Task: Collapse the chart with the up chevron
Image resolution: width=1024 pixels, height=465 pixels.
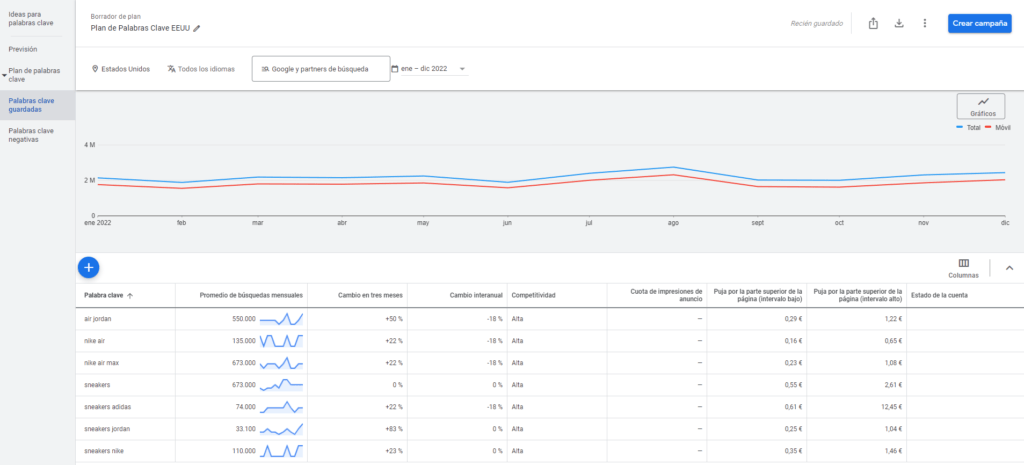Action: coord(1009,268)
